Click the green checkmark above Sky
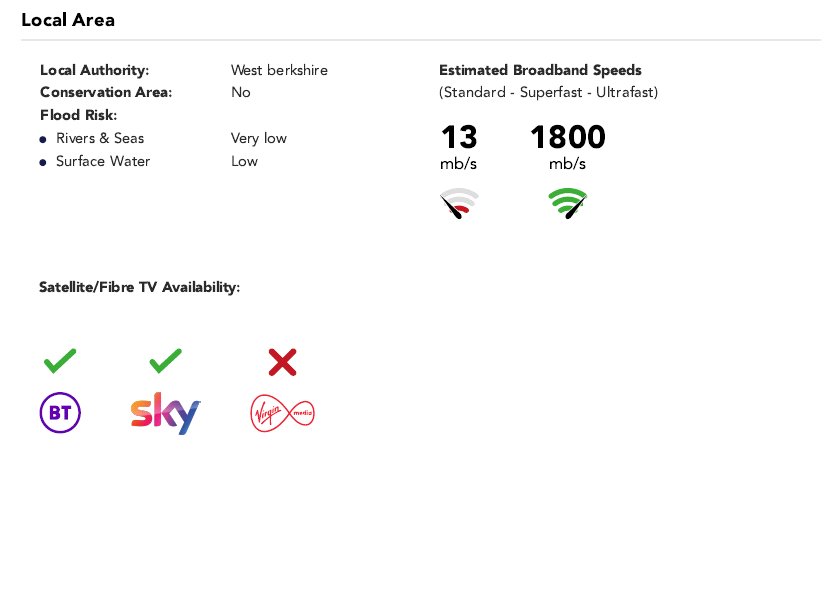Viewport: 839px width, 615px height. [165, 361]
